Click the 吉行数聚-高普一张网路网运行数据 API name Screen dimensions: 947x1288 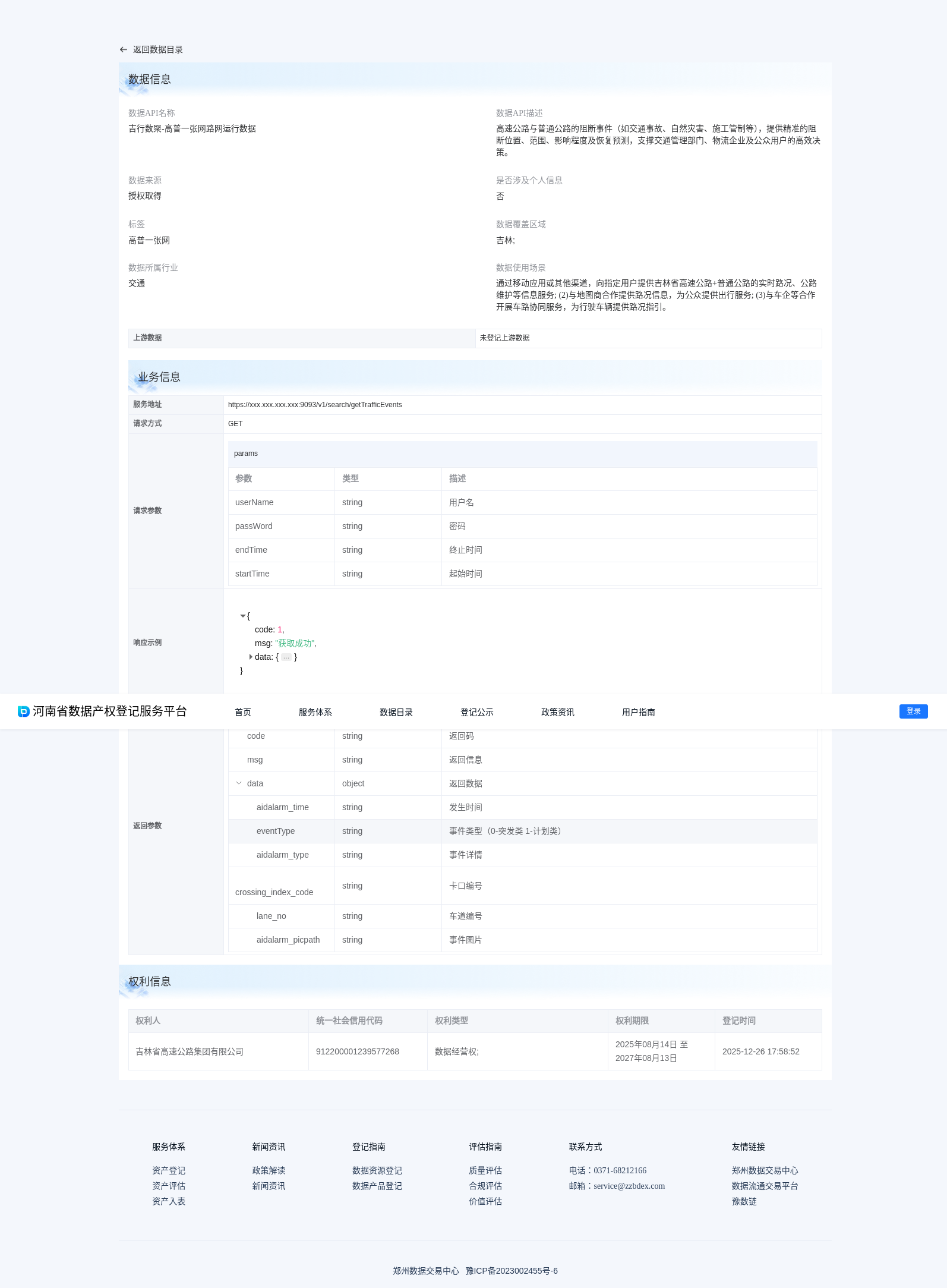pos(192,128)
